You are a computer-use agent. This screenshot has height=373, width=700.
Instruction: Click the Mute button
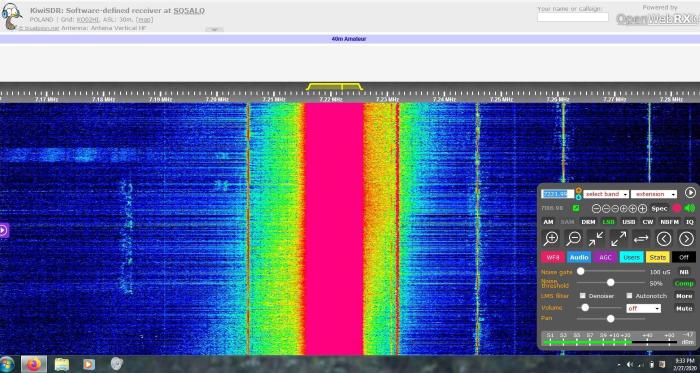(684, 308)
